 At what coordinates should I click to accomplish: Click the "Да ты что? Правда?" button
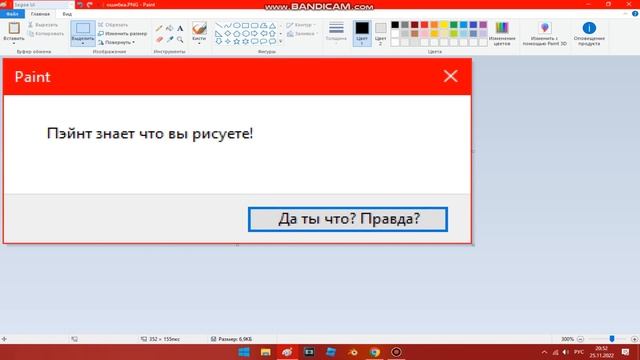[348, 219]
